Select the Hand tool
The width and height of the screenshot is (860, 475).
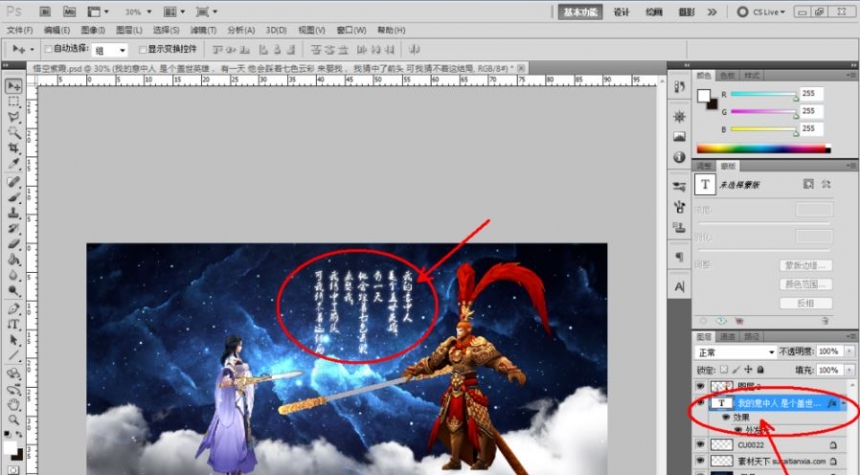pyautogui.click(x=14, y=405)
